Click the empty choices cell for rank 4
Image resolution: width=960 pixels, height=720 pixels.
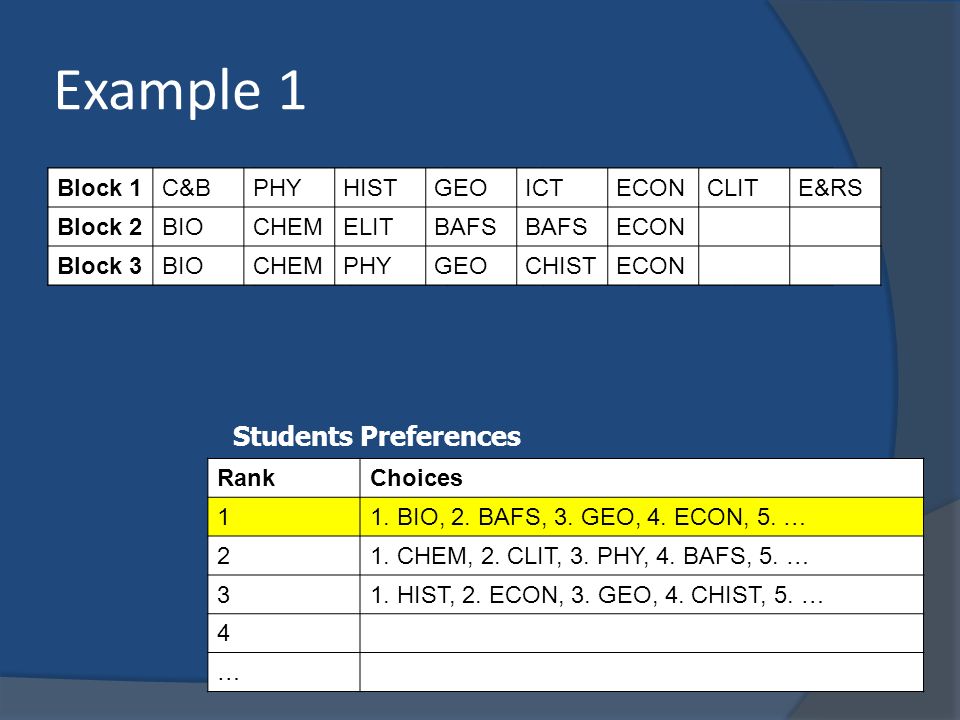(x=641, y=633)
